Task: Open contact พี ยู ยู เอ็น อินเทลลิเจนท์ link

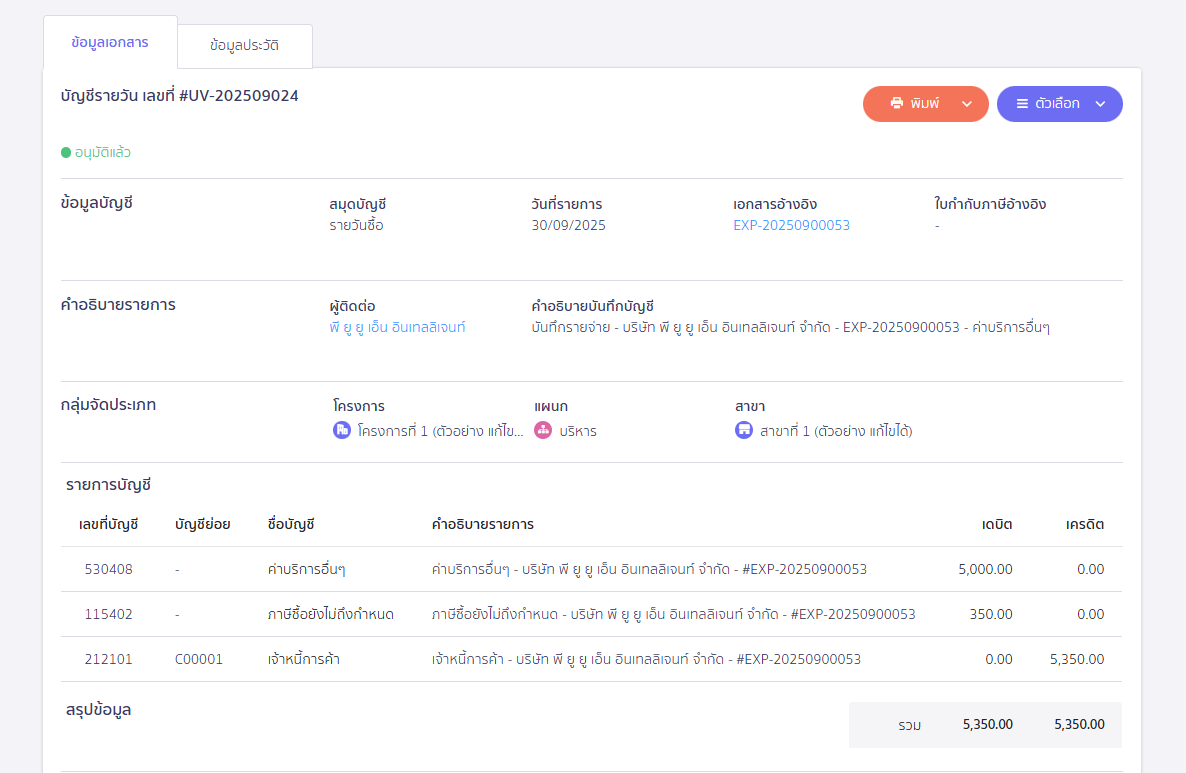Action: [397, 327]
